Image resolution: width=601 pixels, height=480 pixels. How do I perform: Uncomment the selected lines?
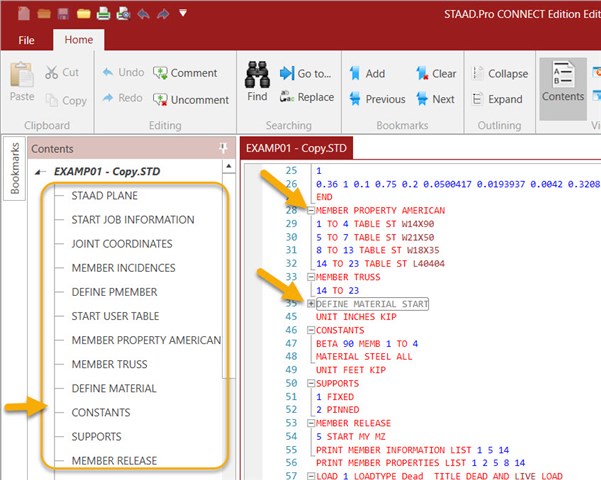(x=190, y=99)
